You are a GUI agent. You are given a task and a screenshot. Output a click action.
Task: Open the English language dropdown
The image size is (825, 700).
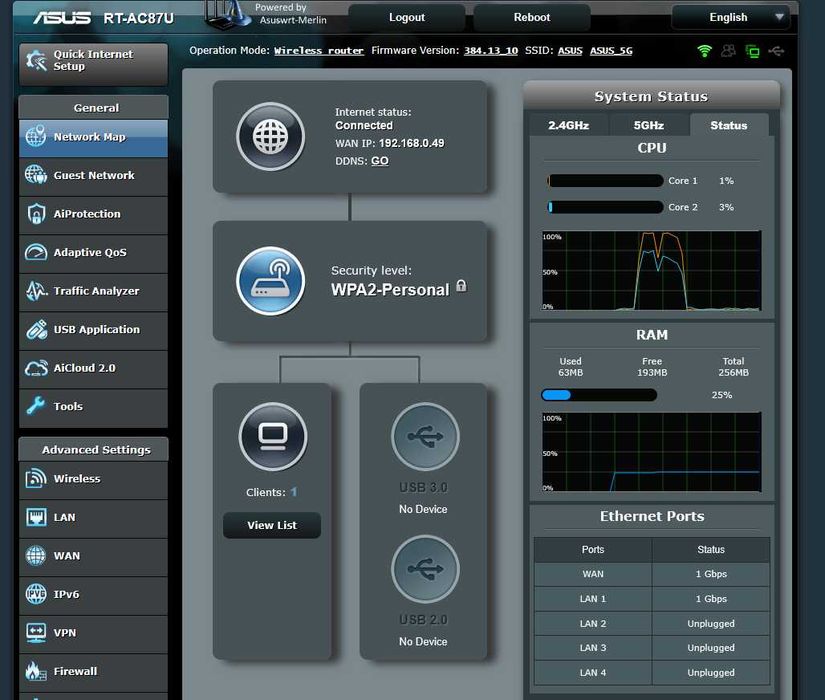(731, 17)
